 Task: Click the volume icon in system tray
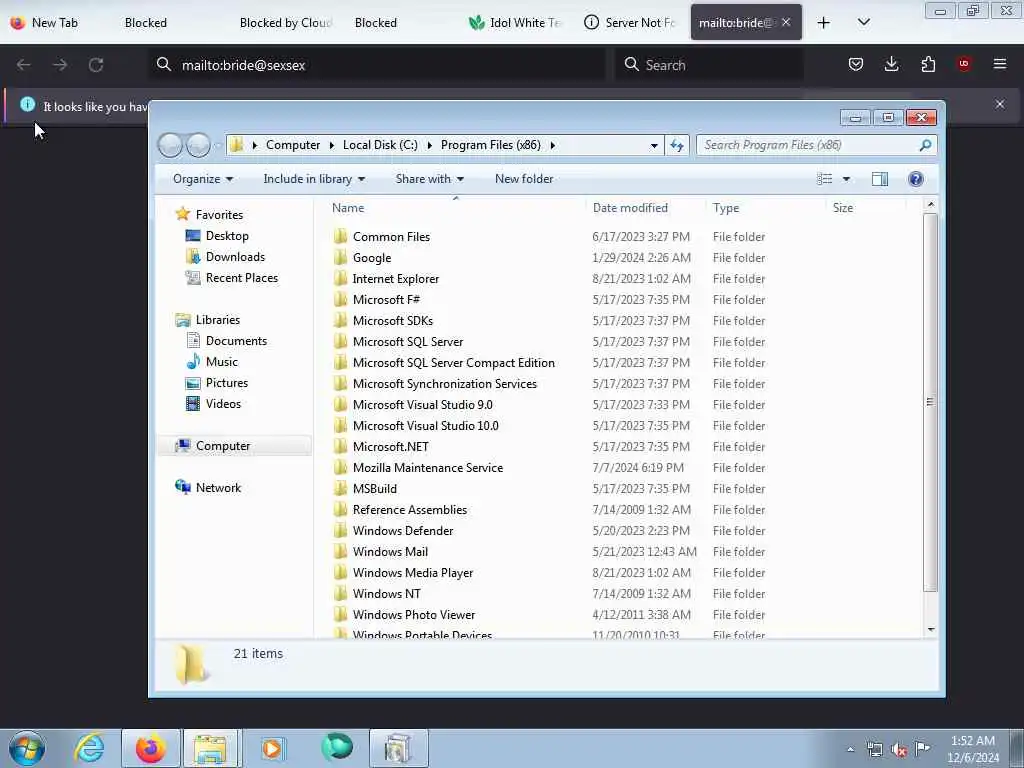(898, 748)
